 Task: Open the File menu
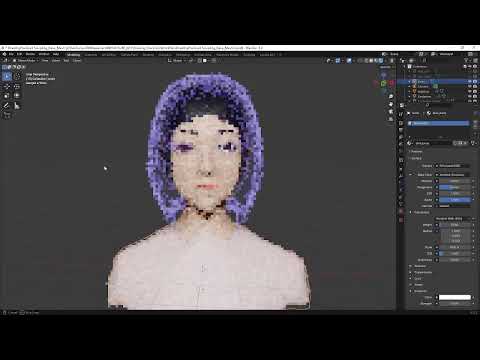tap(11, 54)
